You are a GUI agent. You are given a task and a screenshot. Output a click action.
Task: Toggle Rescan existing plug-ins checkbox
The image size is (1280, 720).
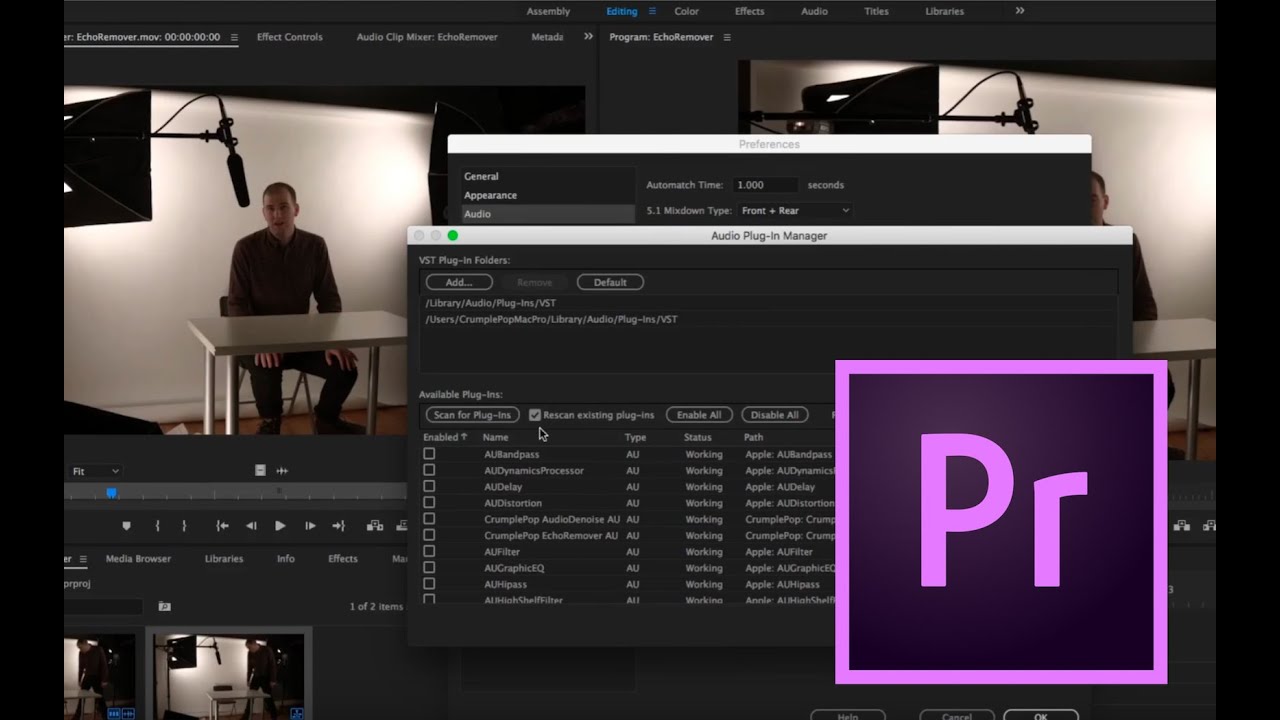pos(535,415)
